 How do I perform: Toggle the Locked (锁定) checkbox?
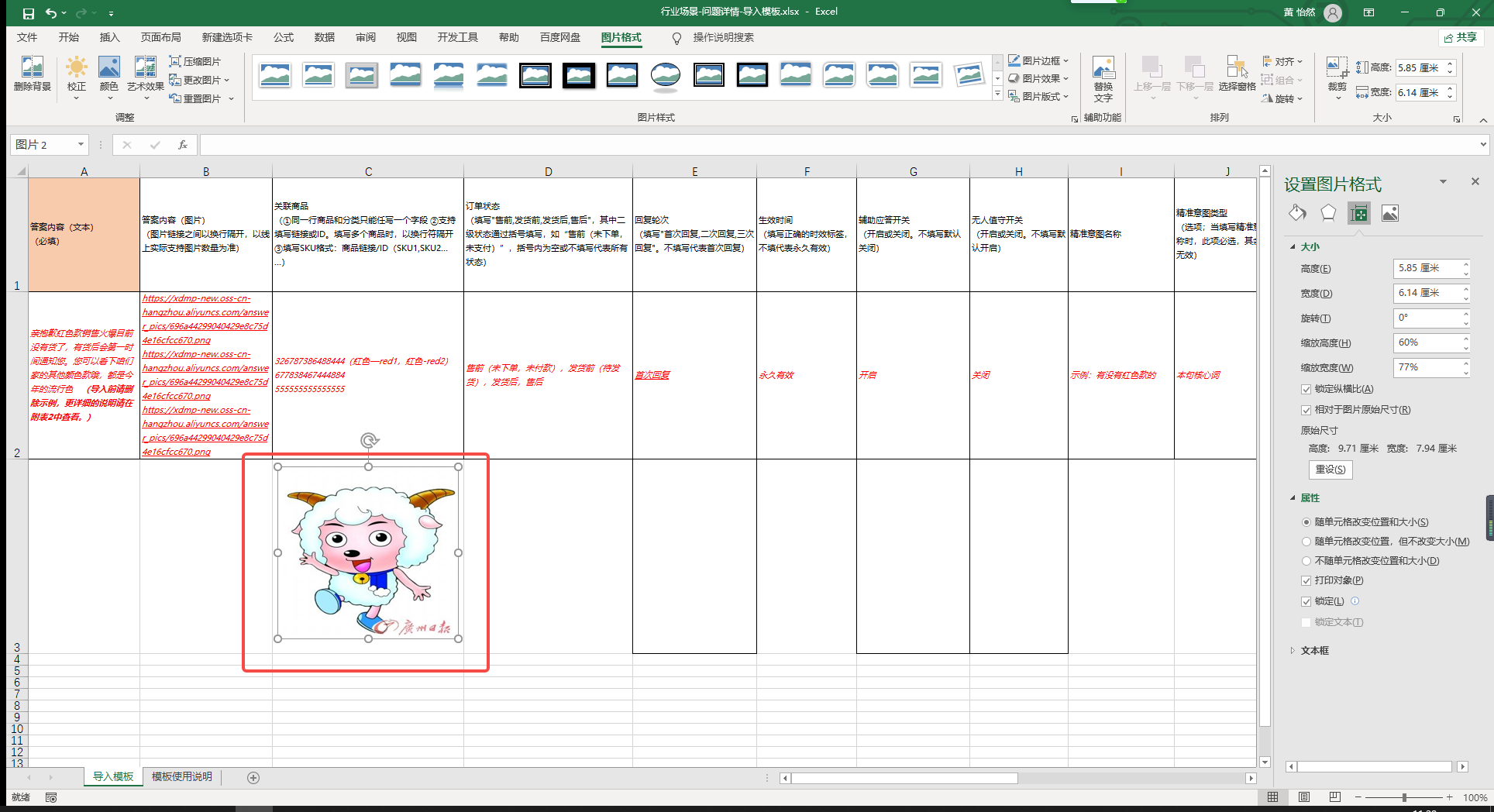[1306, 601]
